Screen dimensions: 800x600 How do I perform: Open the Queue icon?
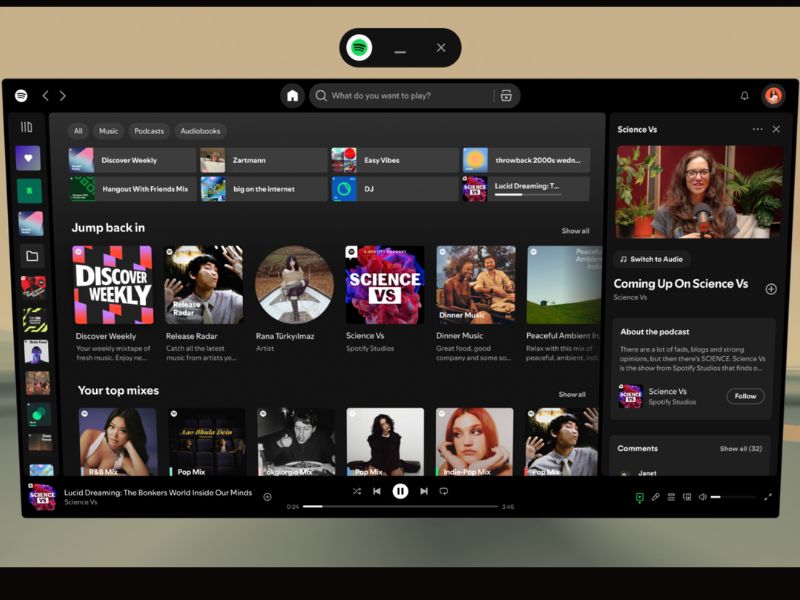tap(671, 497)
